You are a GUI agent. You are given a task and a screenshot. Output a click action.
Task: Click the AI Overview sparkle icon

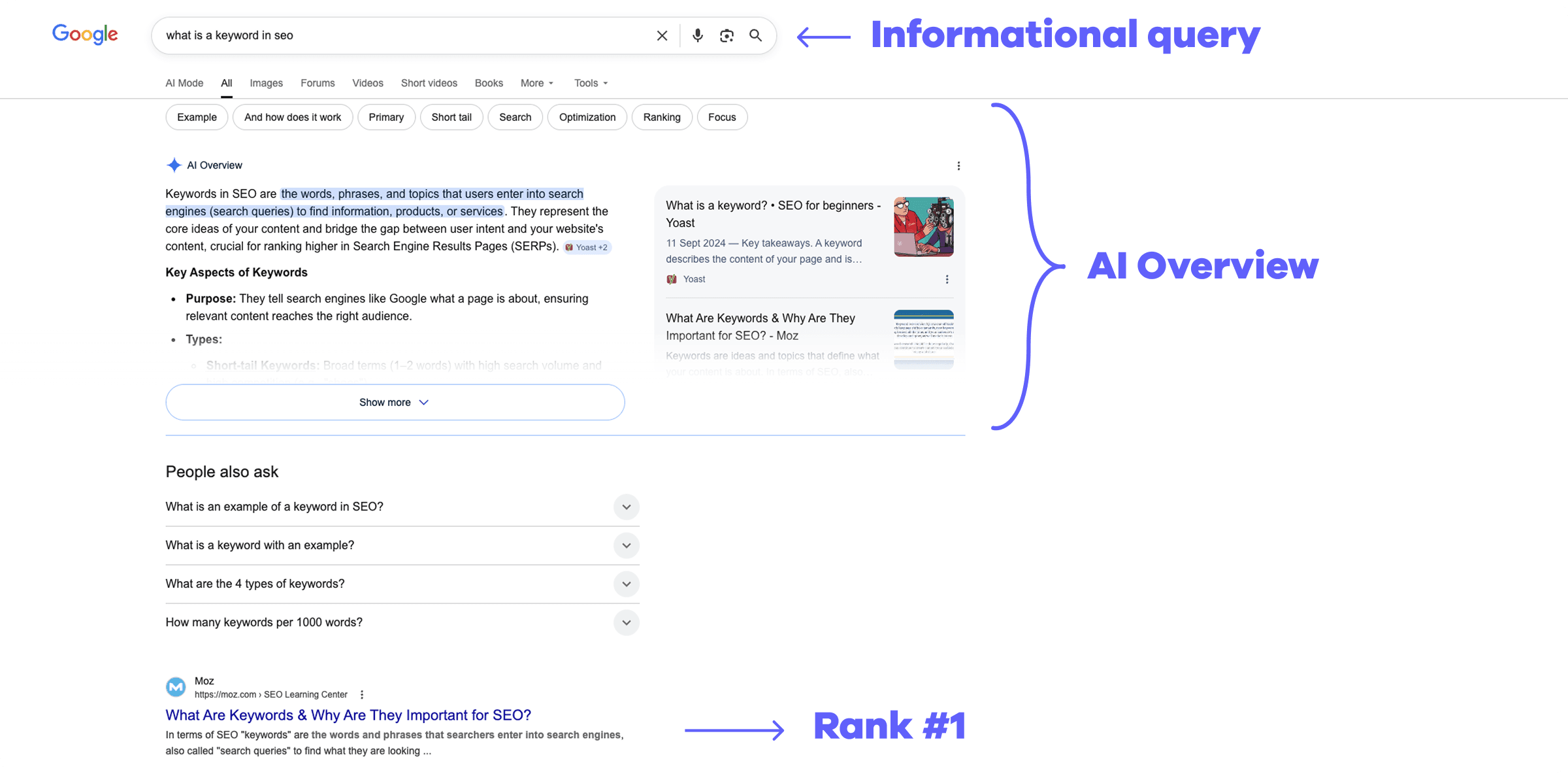(174, 165)
